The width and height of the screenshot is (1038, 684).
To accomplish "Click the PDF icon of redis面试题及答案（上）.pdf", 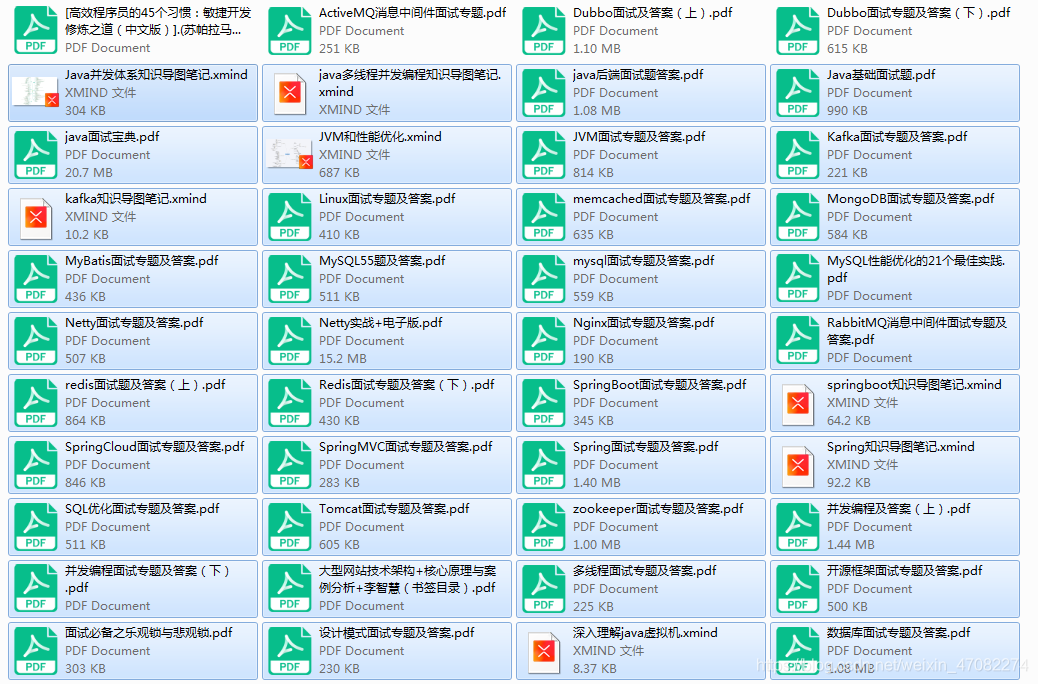I will point(36,403).
